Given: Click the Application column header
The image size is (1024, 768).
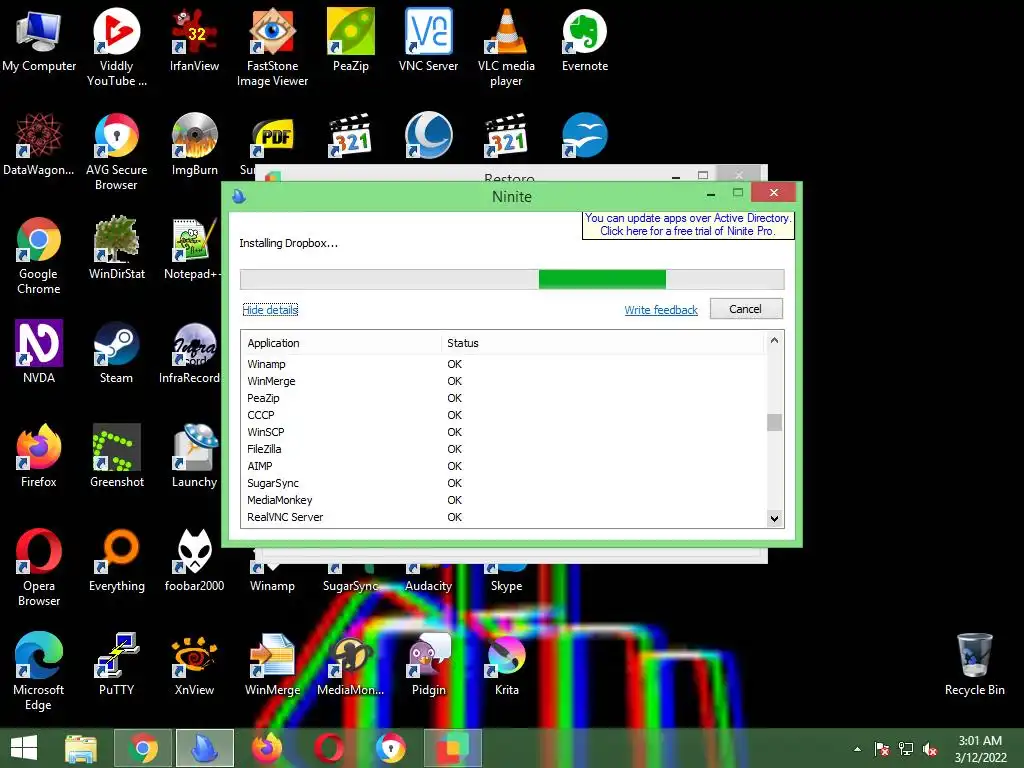Looking at the screenshot, I should click(342, 343).
